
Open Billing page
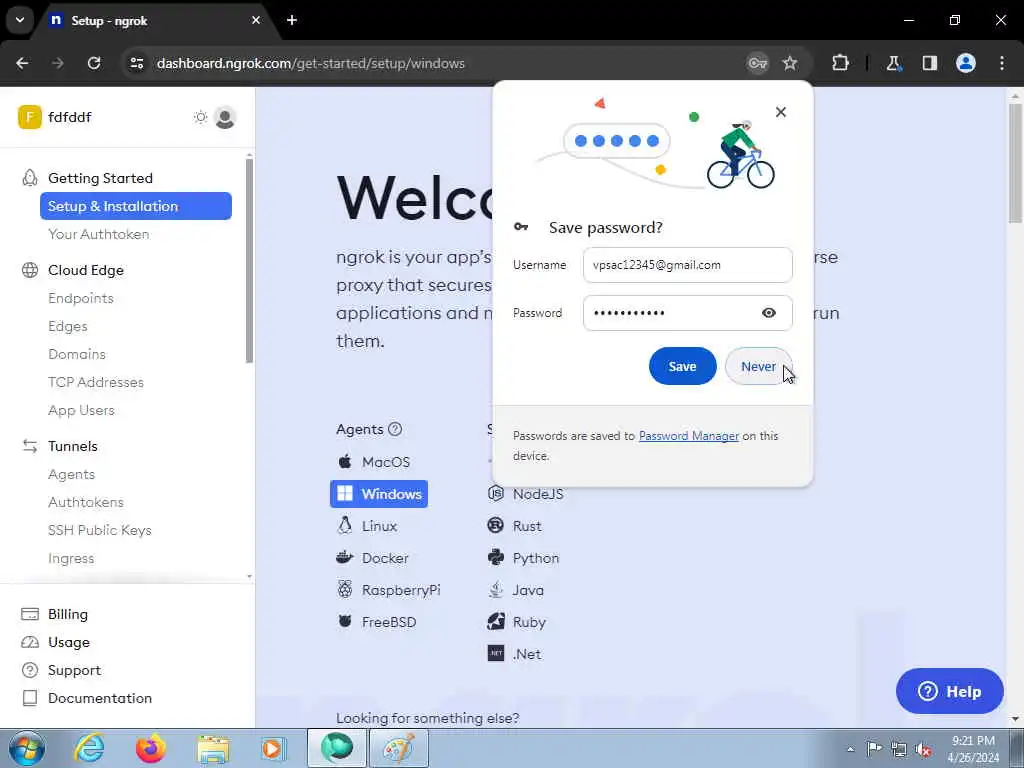[68, 615]
